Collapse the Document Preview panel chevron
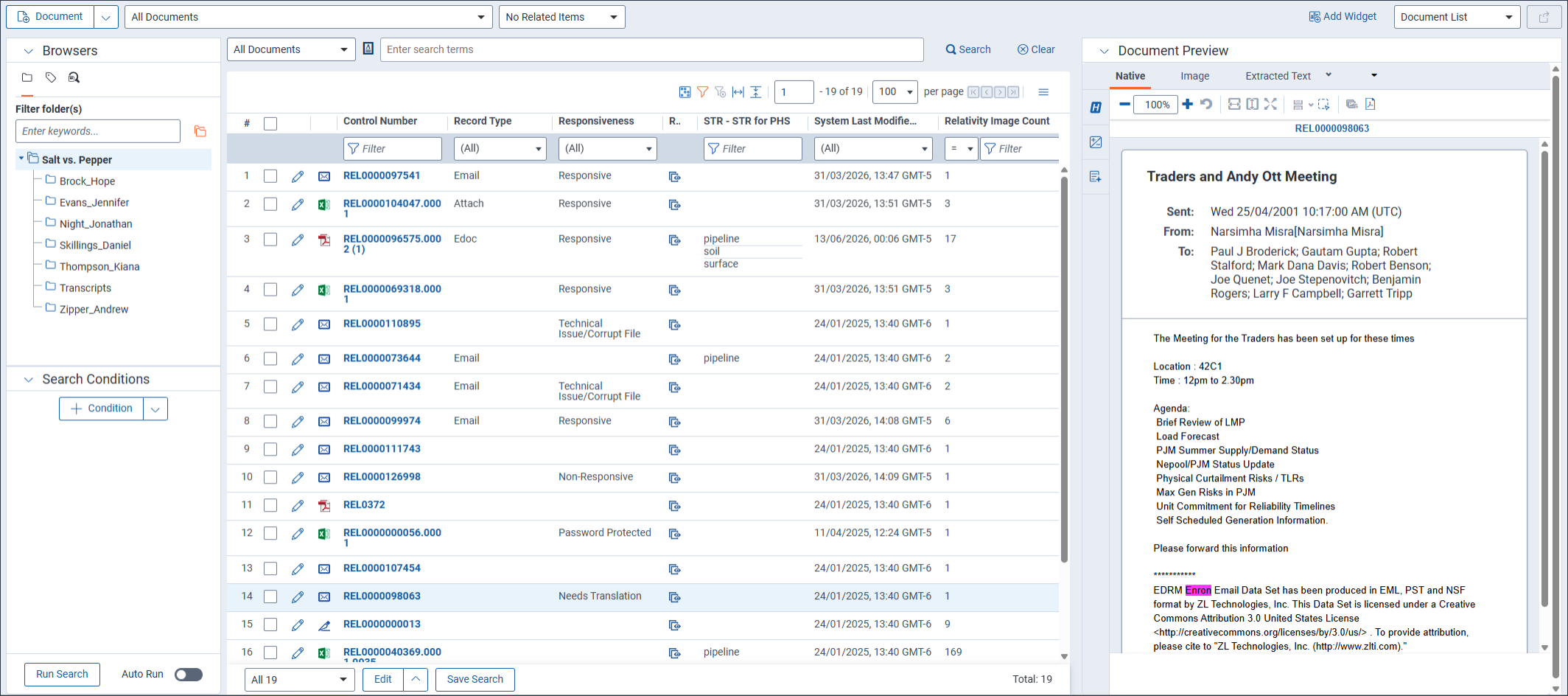 click(x=1104, y=51)
